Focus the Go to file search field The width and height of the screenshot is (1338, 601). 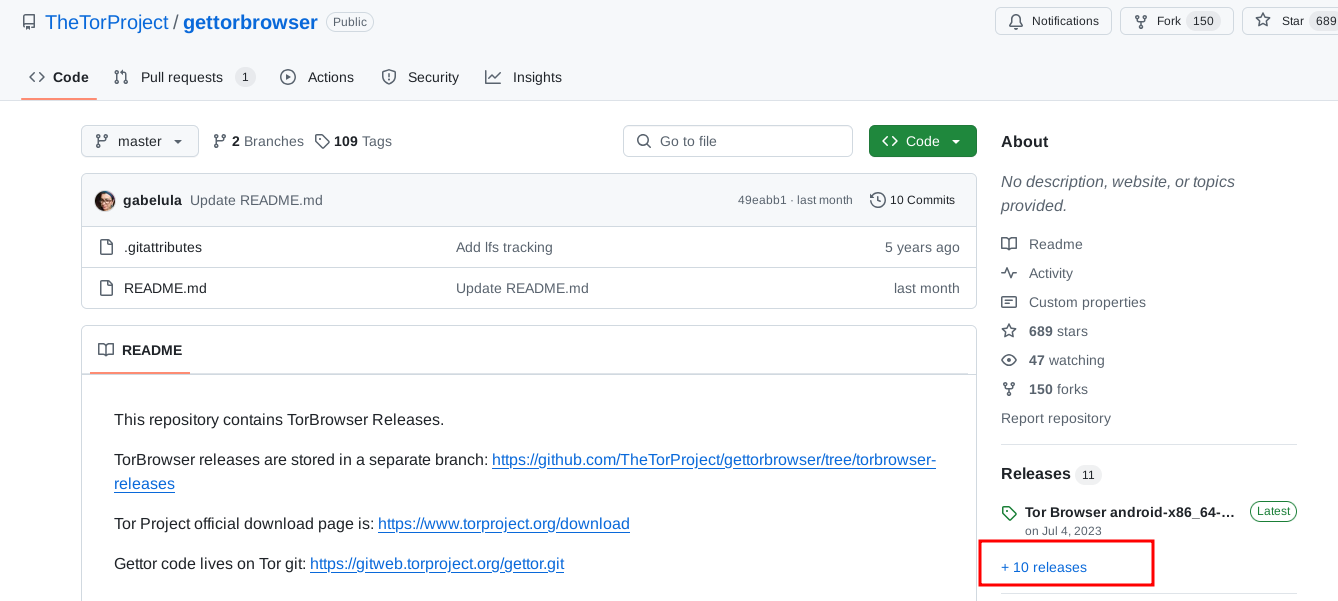click(738, 141)
